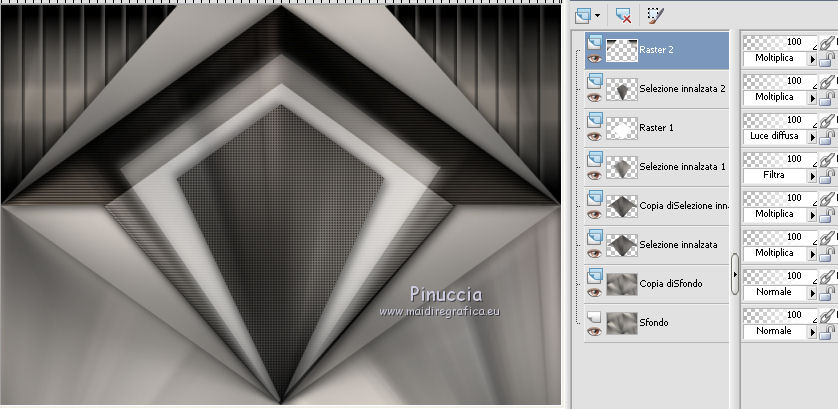
Task: Click the link icon of Copia diSfondo
Action: click(827, 276)
